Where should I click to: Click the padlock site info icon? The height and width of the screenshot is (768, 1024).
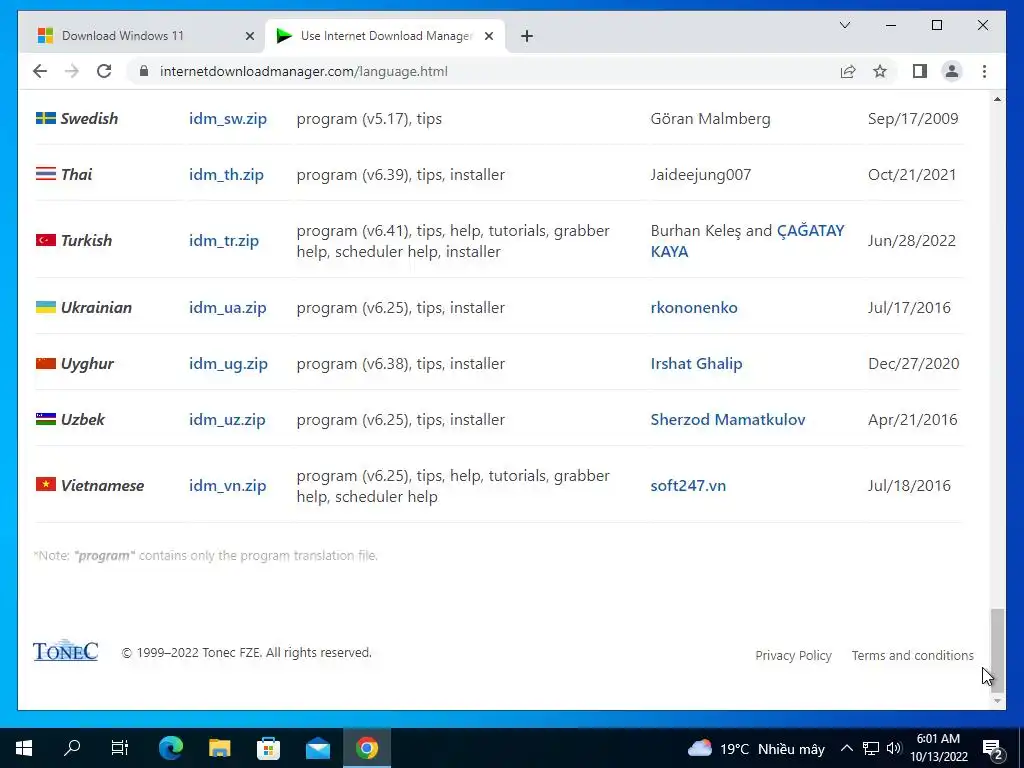click(144, 71)
